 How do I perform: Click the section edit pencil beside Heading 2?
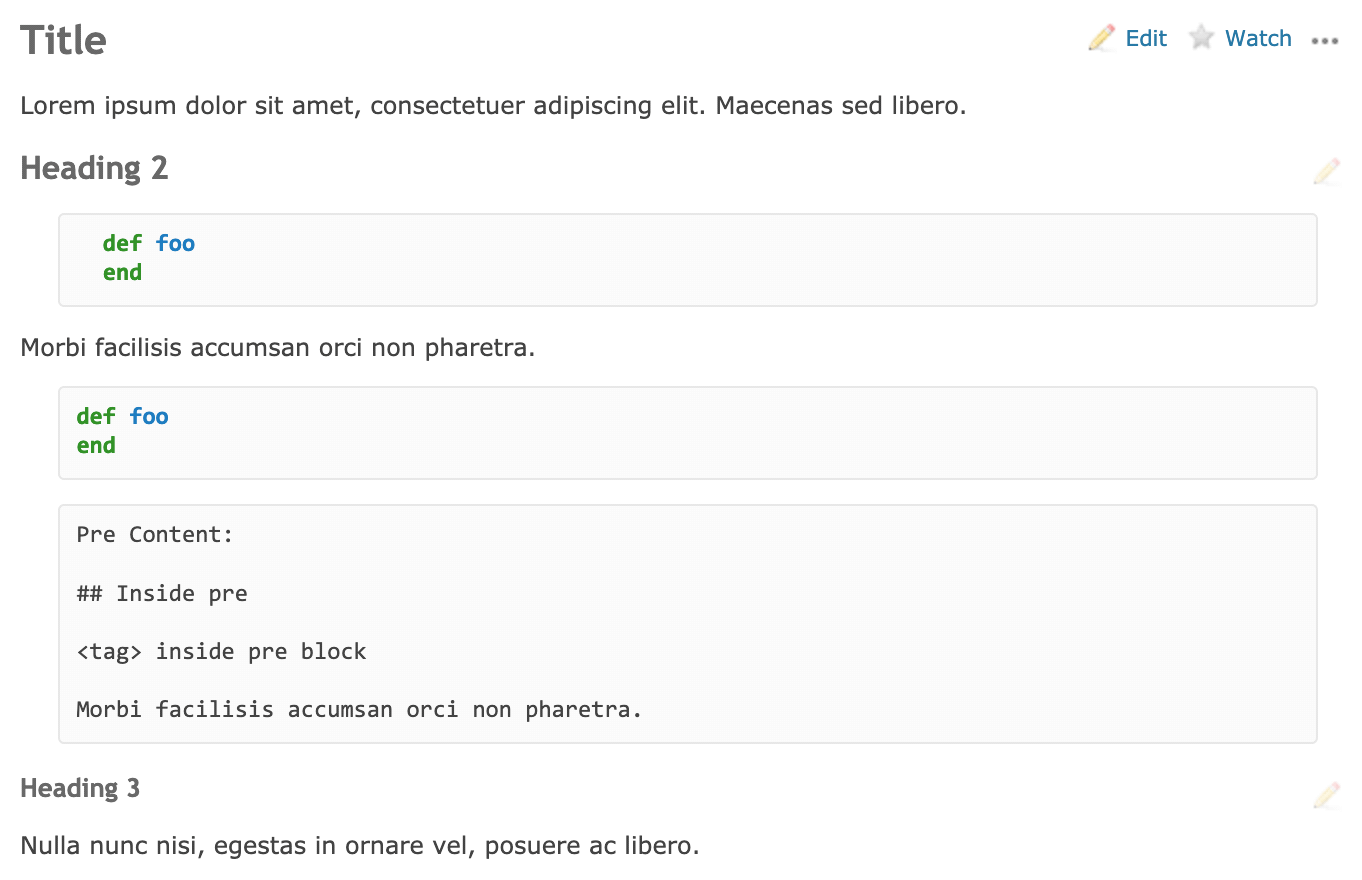pos(1326,171)
